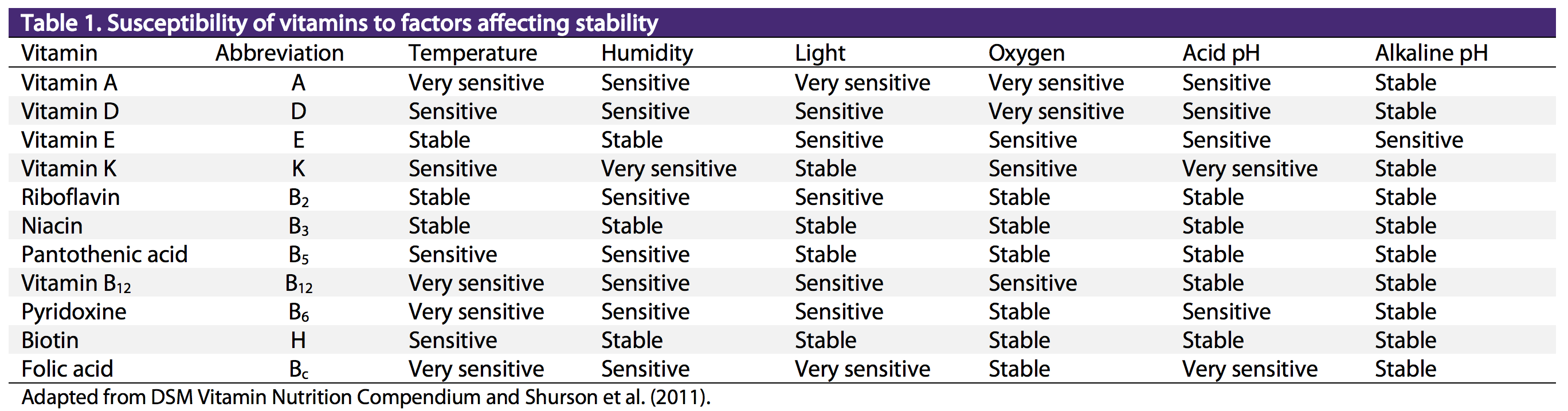Select the Vitamin column header

(x=59, y=53)
